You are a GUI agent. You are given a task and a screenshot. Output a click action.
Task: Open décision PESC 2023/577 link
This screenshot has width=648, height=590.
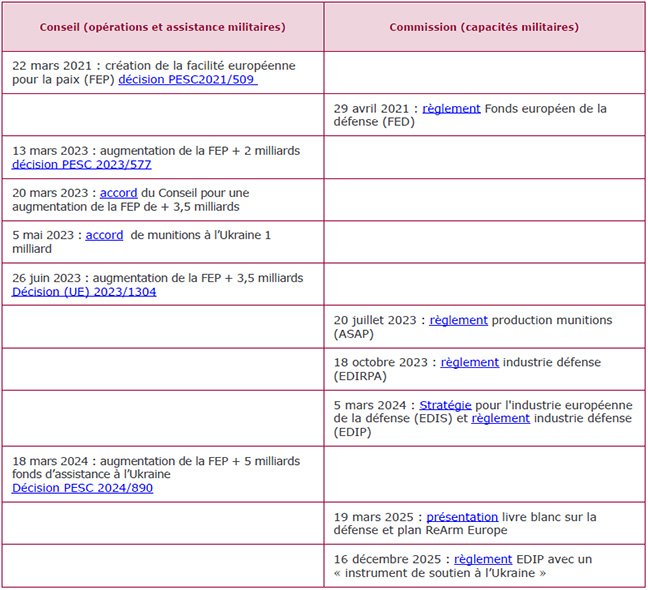click(82, 164)
